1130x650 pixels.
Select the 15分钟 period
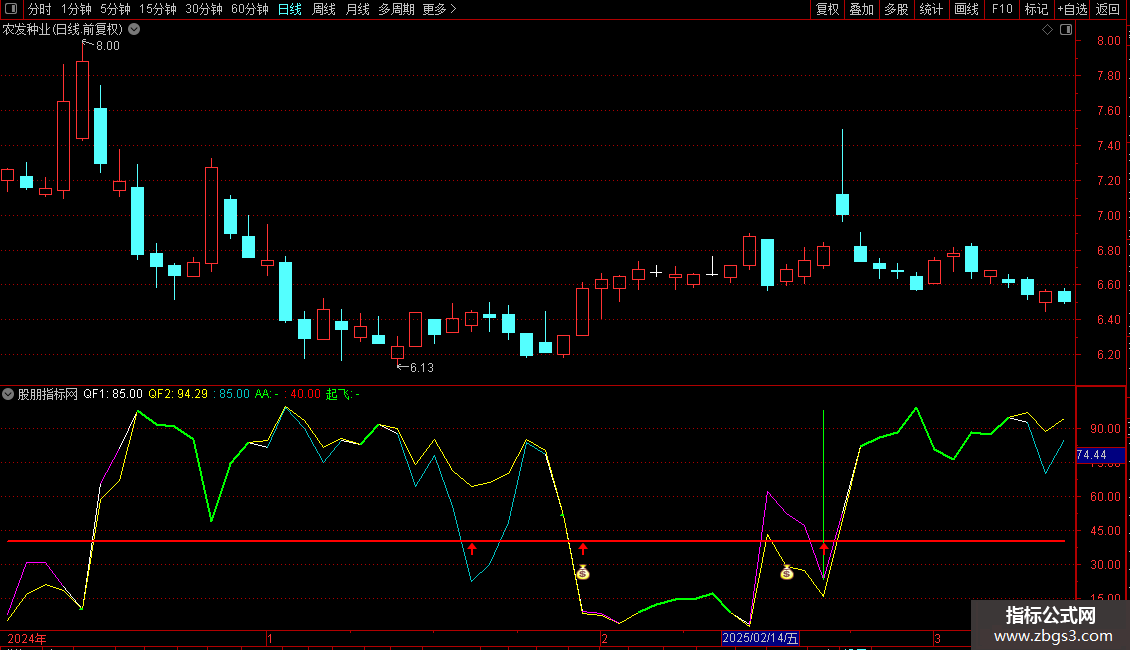(x=157, y=9)
